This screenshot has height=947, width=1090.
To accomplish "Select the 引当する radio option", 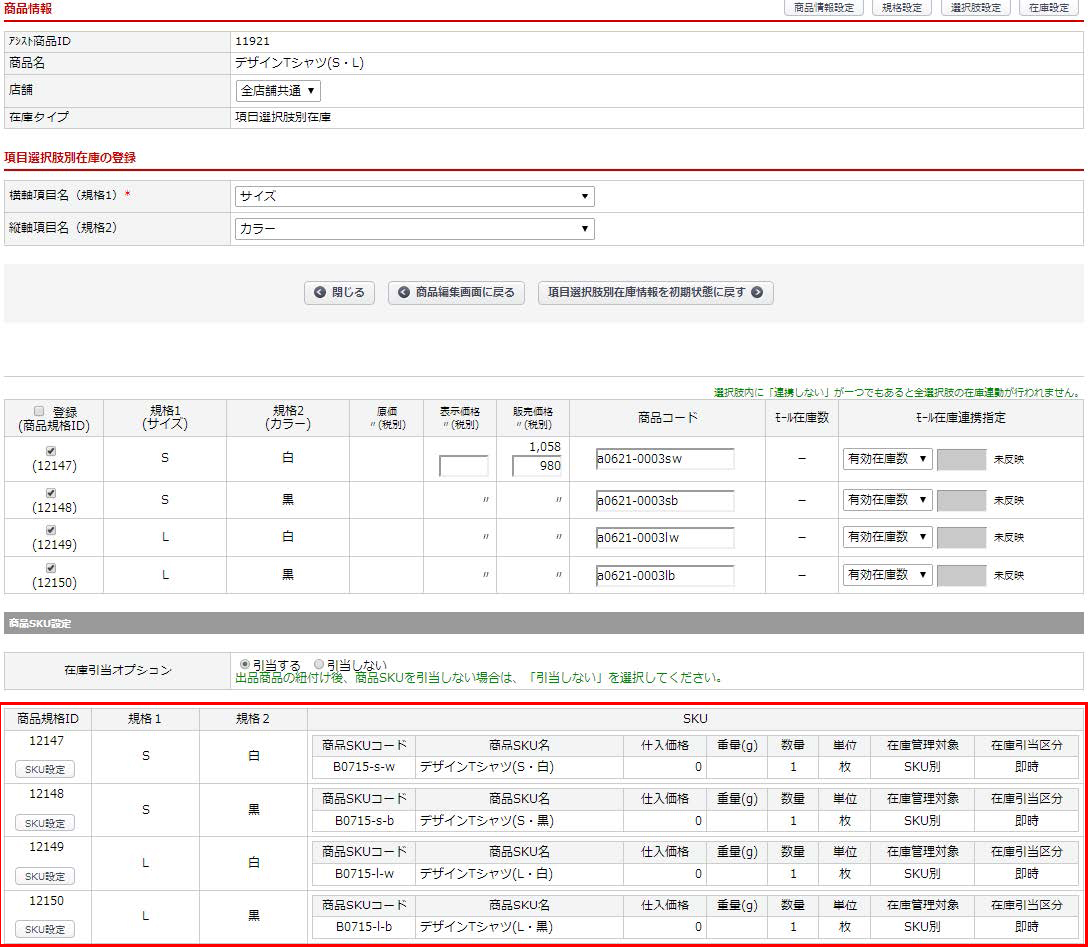I will pyautogui.click(x=244, y=664).
